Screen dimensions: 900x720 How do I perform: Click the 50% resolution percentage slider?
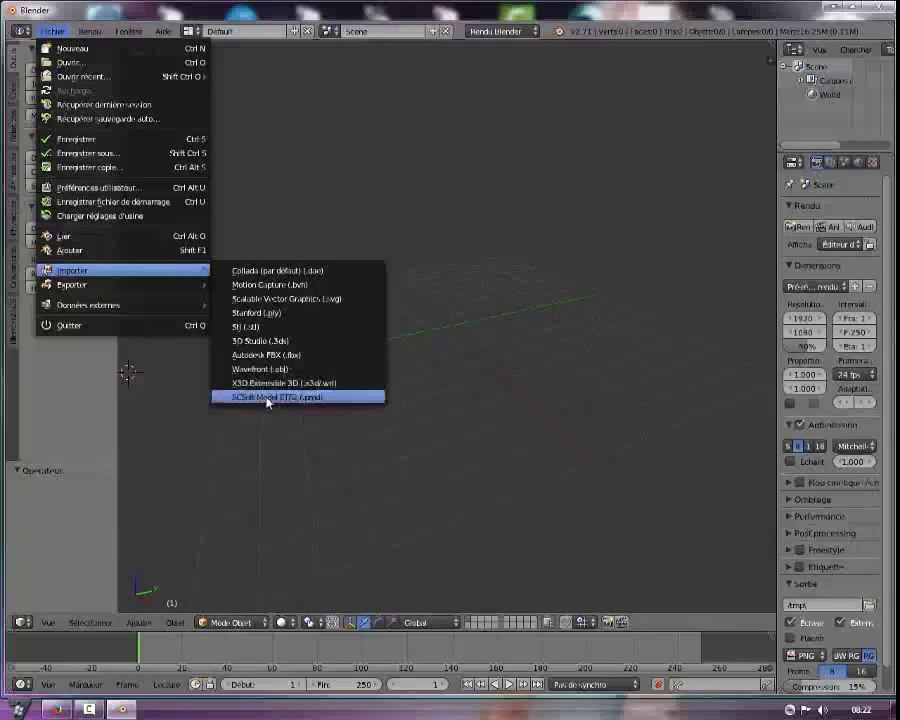(x=805, y=347)
